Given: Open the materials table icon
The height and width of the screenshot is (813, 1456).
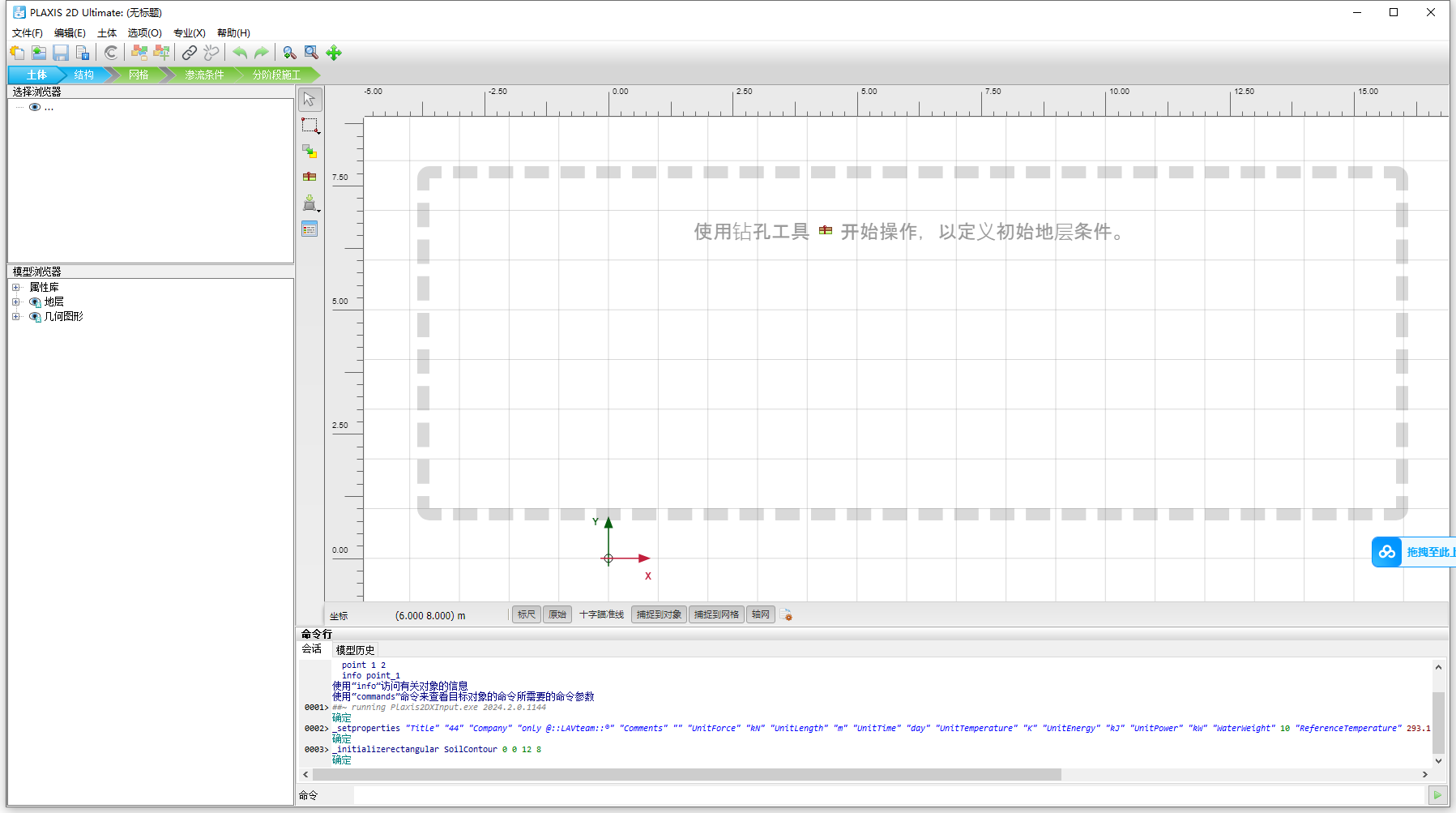Looking at the screenshot, I should click(310, 229).
